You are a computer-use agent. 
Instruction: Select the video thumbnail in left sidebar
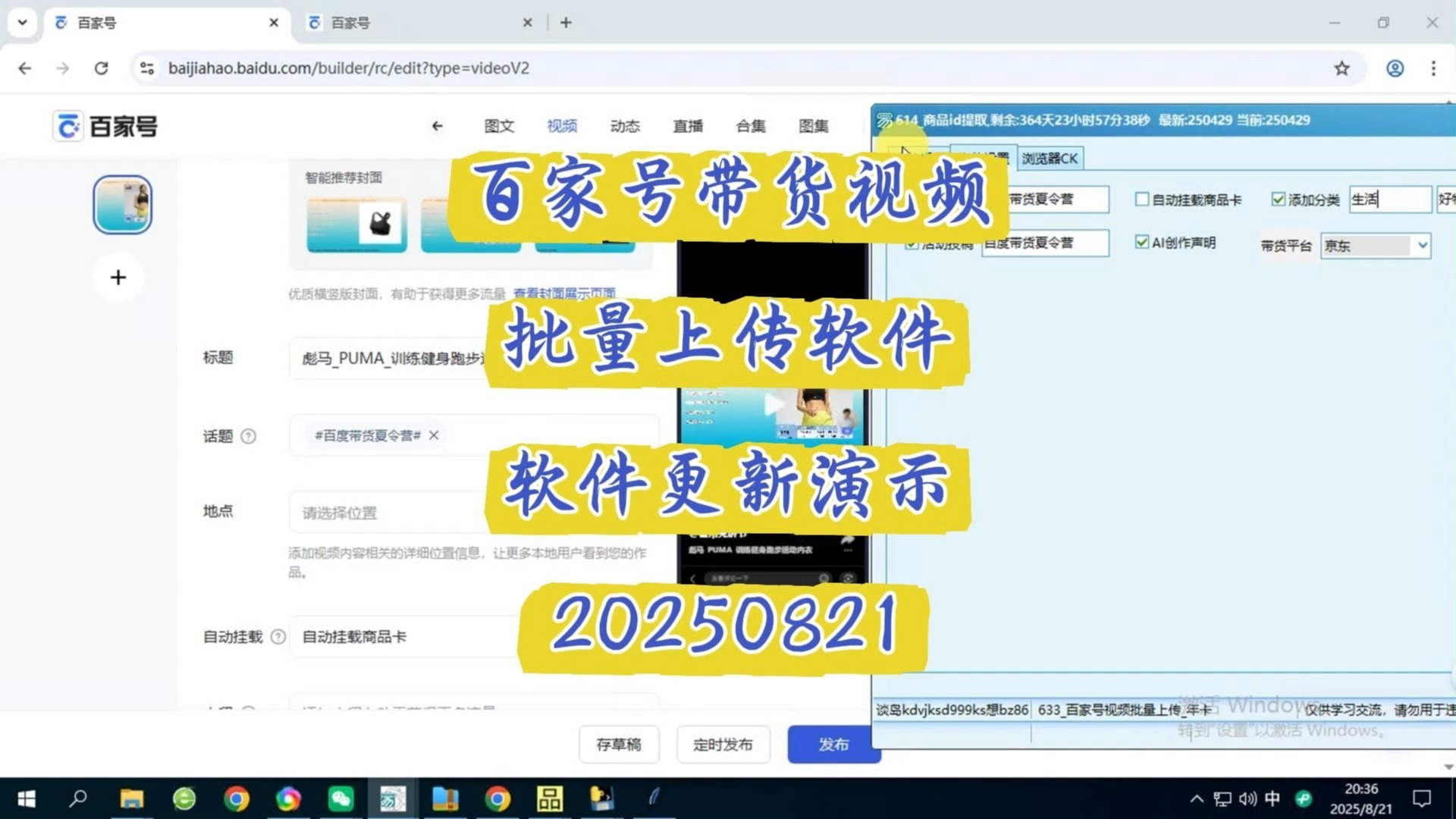123,205
